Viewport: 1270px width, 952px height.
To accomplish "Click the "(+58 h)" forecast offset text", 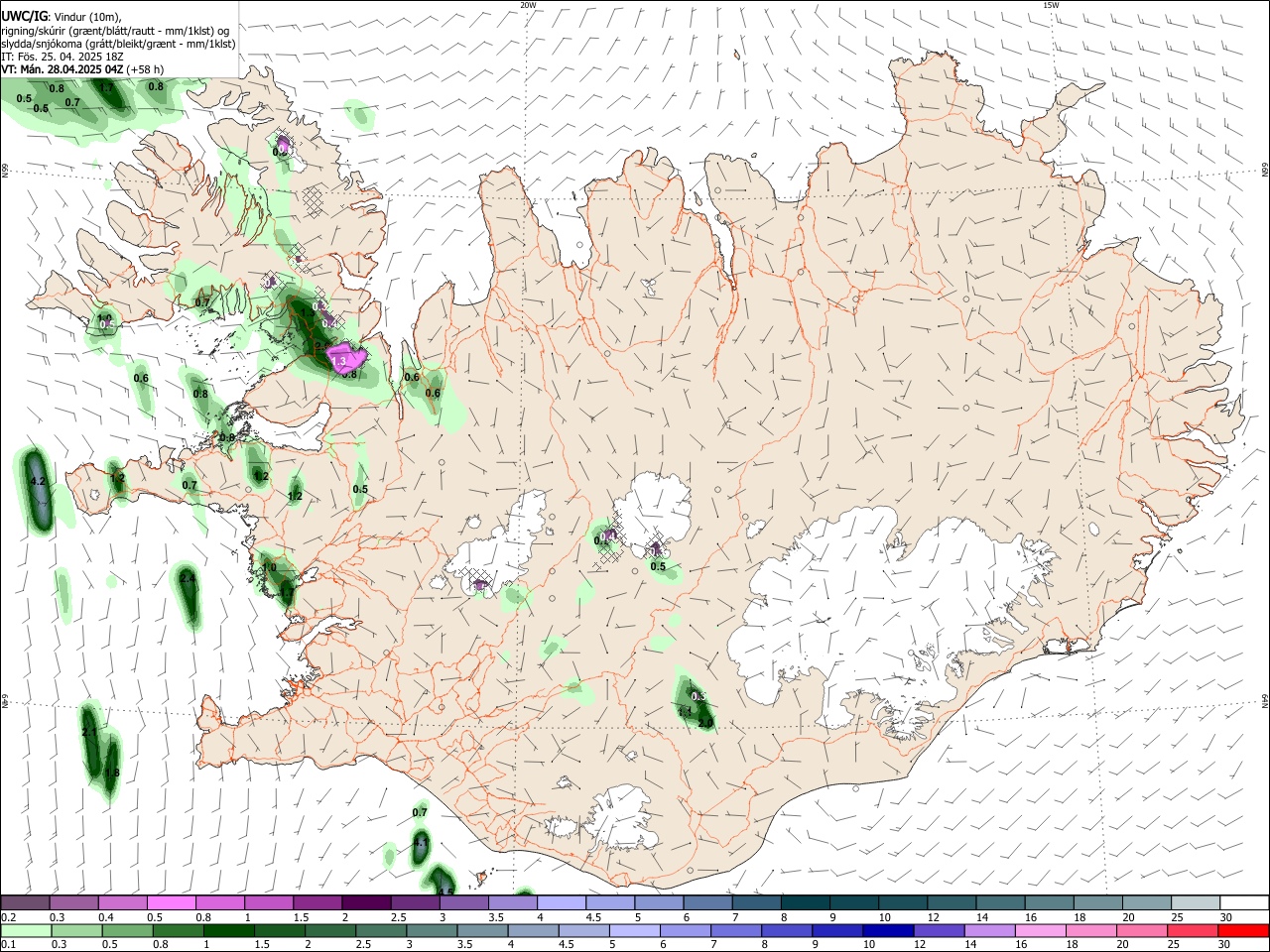I will pyautogui.click(x=146, y=69).
